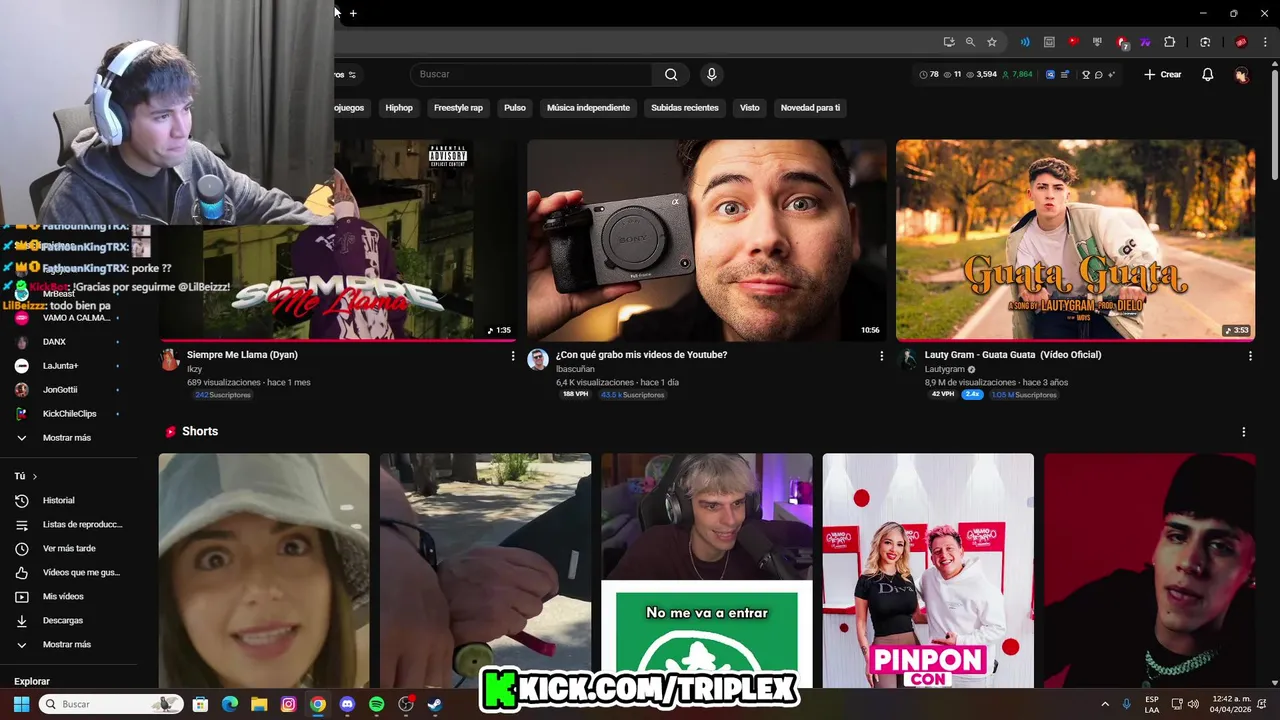The image size is (1280, 720).
Task: Select the Pulso filter chip
Action: tap(515, 108)
